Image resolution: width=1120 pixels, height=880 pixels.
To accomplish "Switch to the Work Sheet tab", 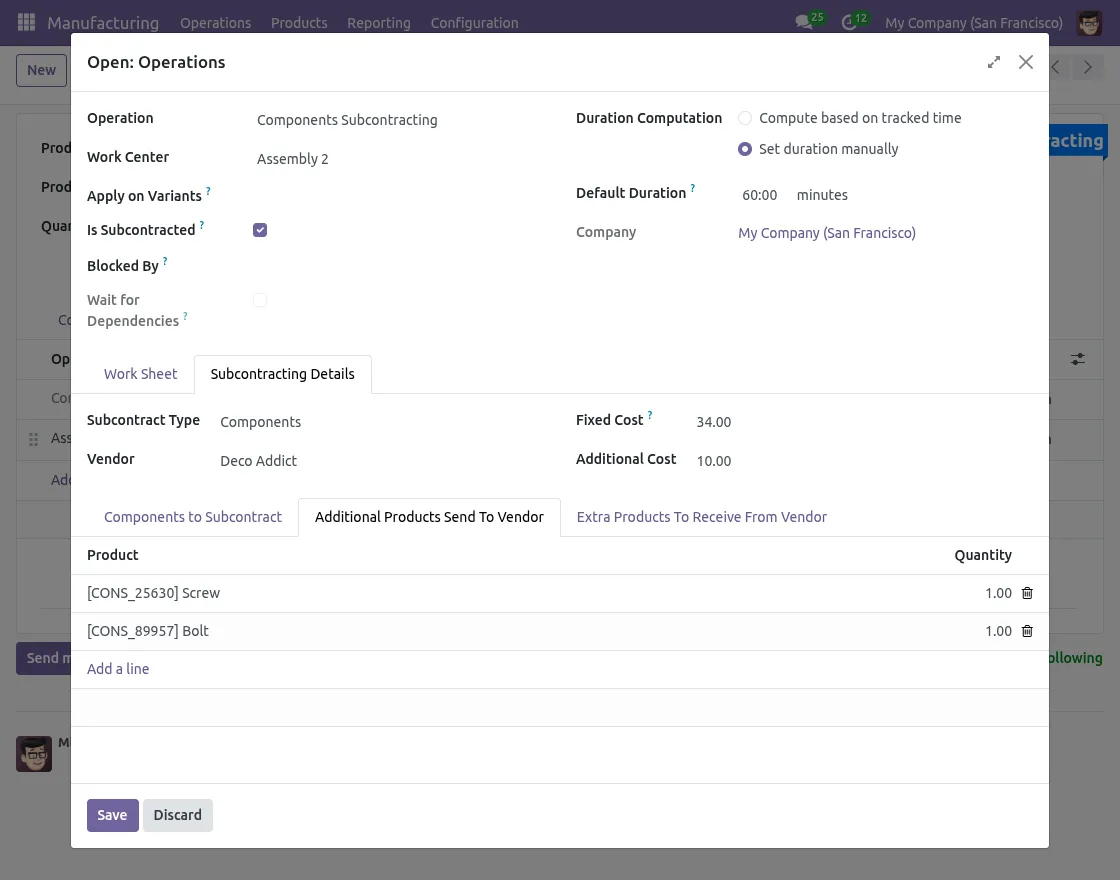I will pos(140,373).
